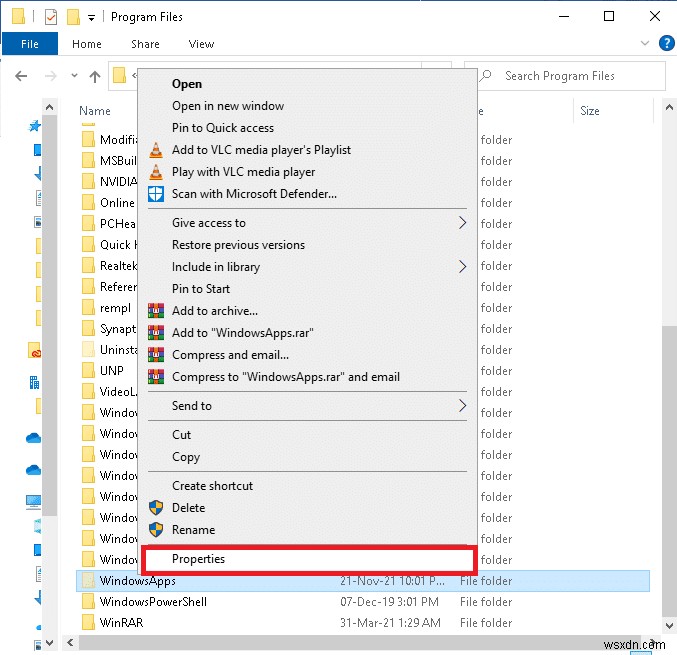Choose Cut from the context menu
Image resolution: width=677 pixels, height=655 pixels.
pyautogui.click(x=181, y=435)
